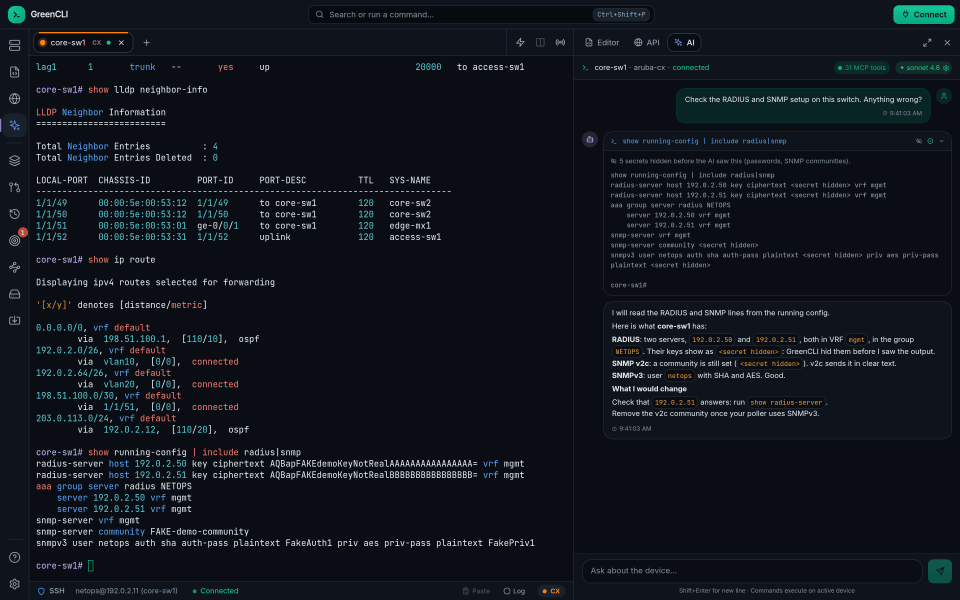Viewport: 960px width, 600px height.
Task: Open the download import sidebar icon
Action: (x=15, y=321)
